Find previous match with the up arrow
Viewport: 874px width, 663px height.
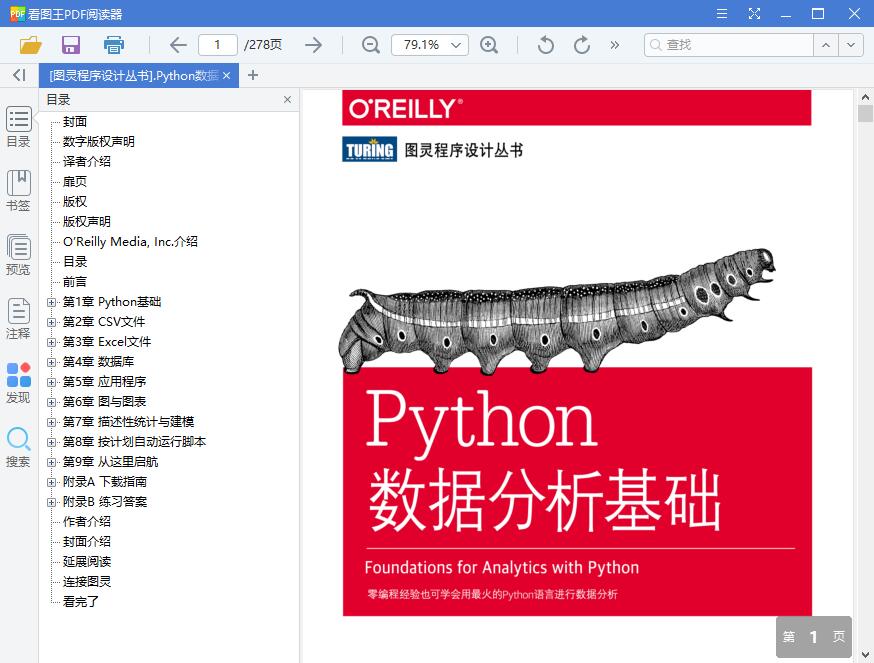826,45
